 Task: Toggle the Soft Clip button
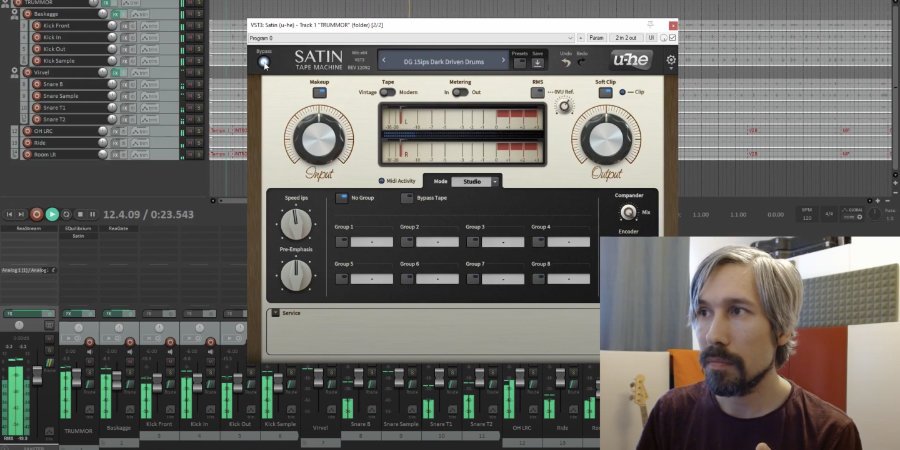[606, 92]
